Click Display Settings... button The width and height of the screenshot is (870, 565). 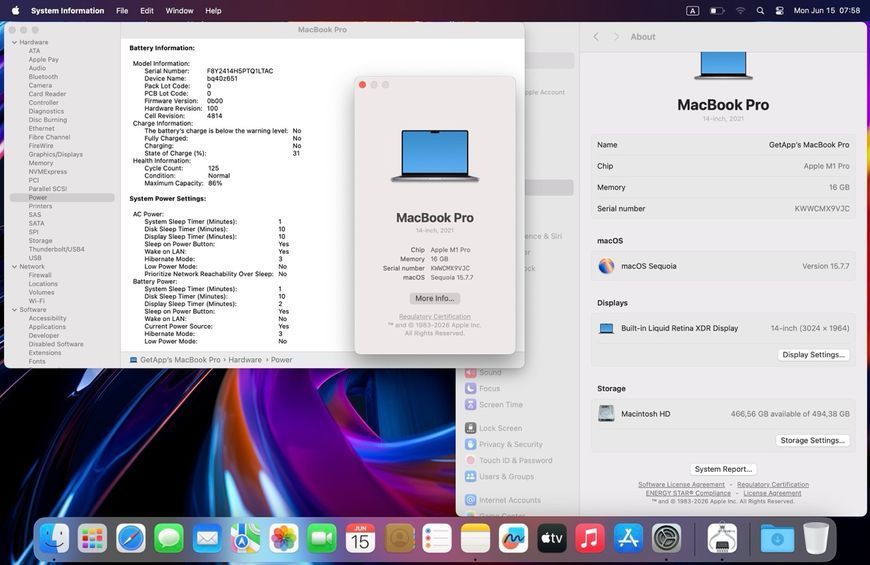pyautogui.click(x=813, y=355)
